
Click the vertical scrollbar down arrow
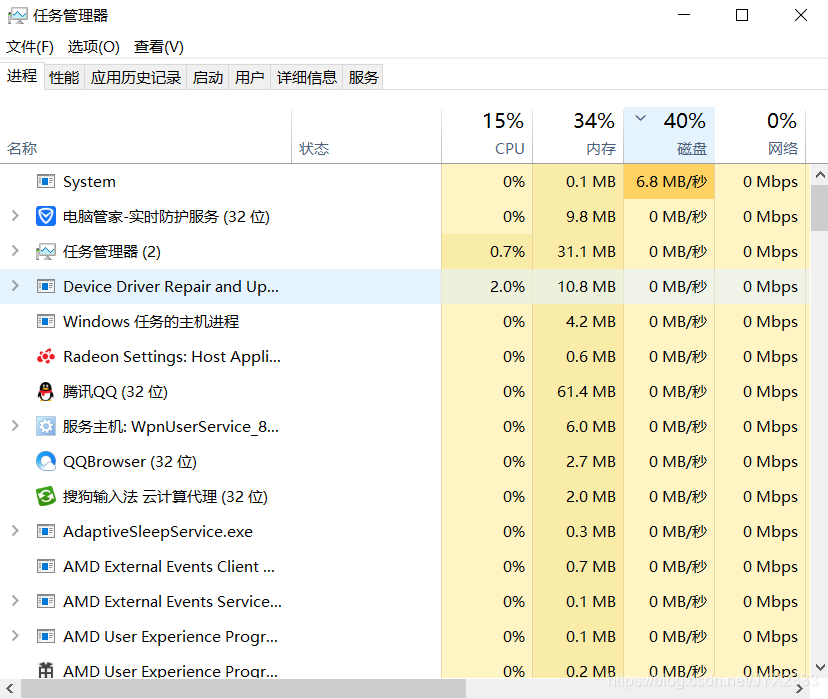point(820,667)
